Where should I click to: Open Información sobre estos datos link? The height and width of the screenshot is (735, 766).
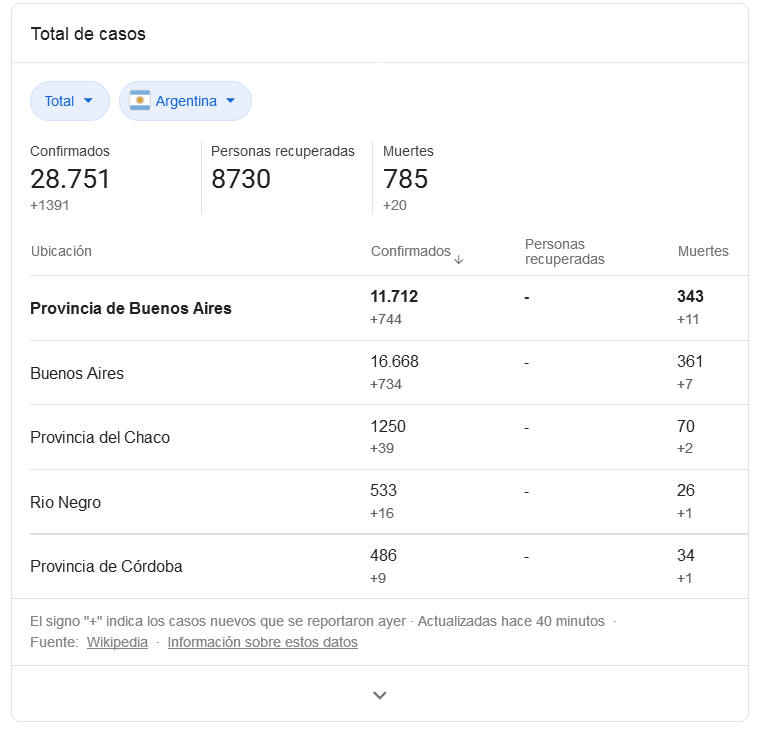point(262,642)
